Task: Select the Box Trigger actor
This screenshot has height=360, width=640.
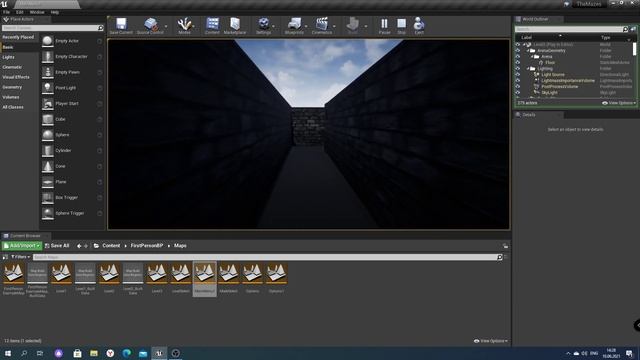Action: point(72,198)
